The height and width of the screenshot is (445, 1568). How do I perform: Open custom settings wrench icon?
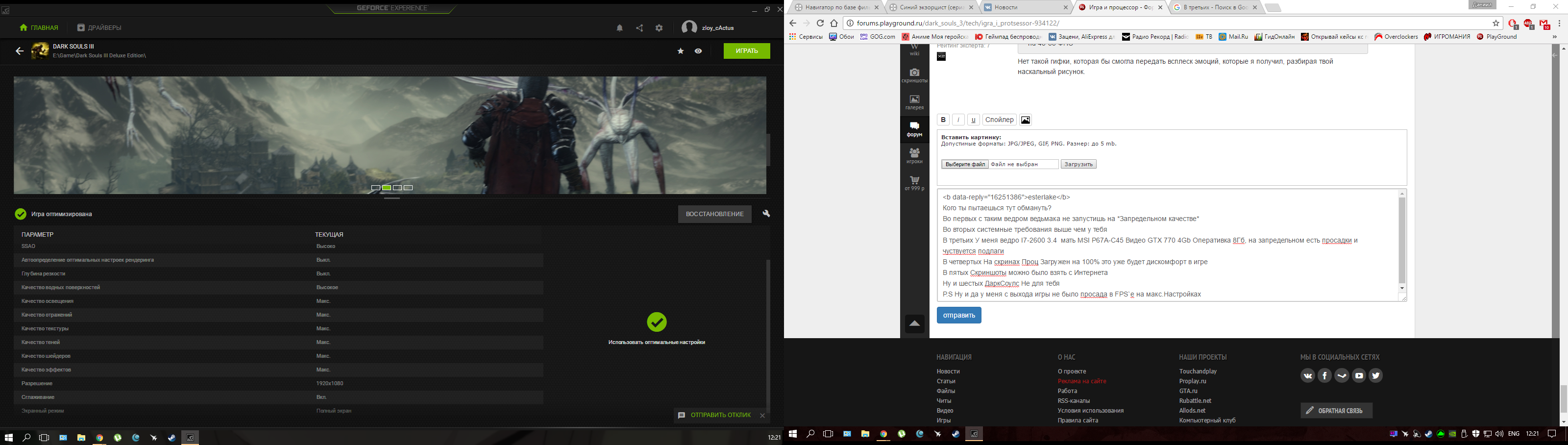766,214
